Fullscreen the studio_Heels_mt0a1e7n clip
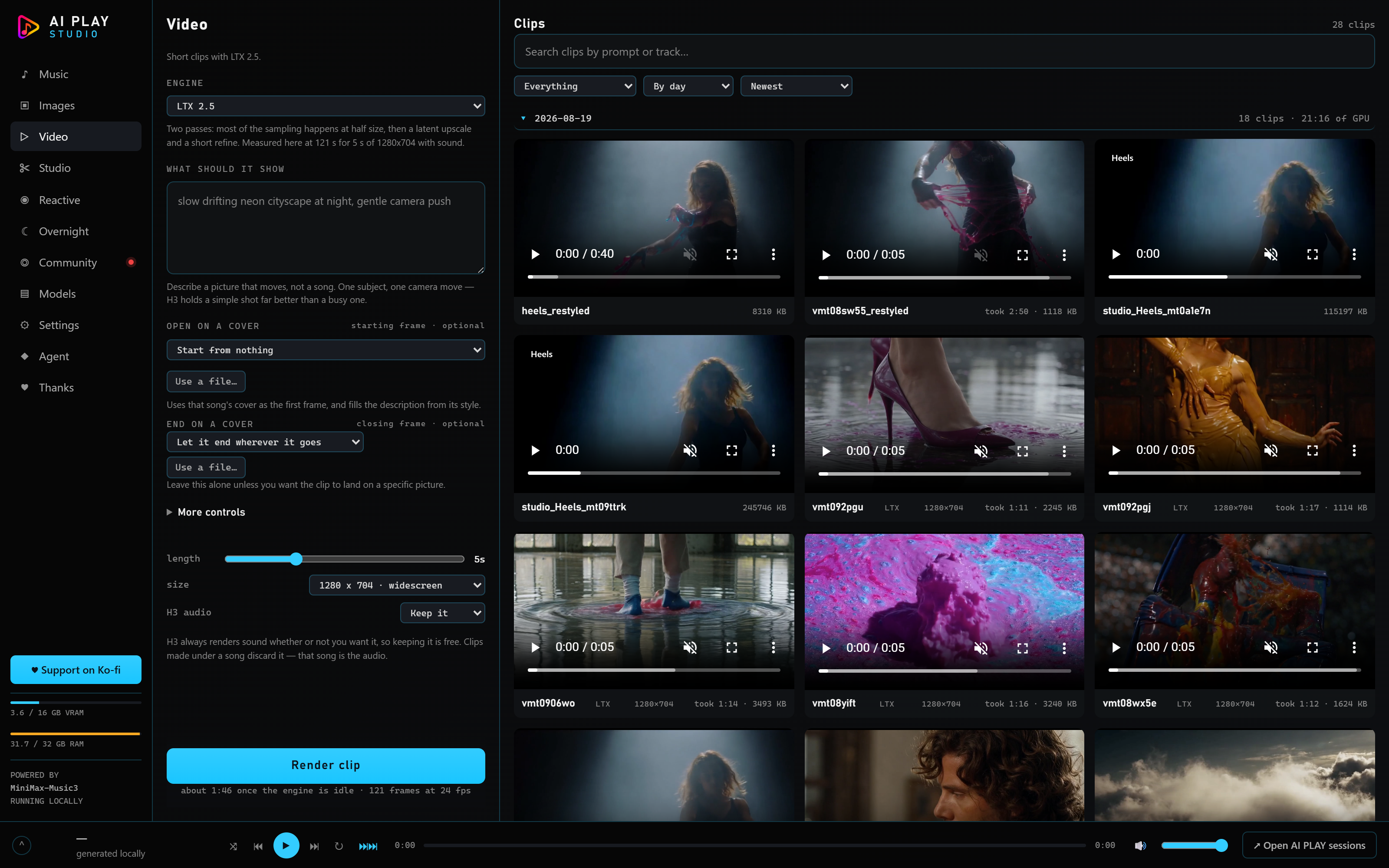Image resolution: width=1389 pixels, height=868 pixels. tap(1313, 254)
